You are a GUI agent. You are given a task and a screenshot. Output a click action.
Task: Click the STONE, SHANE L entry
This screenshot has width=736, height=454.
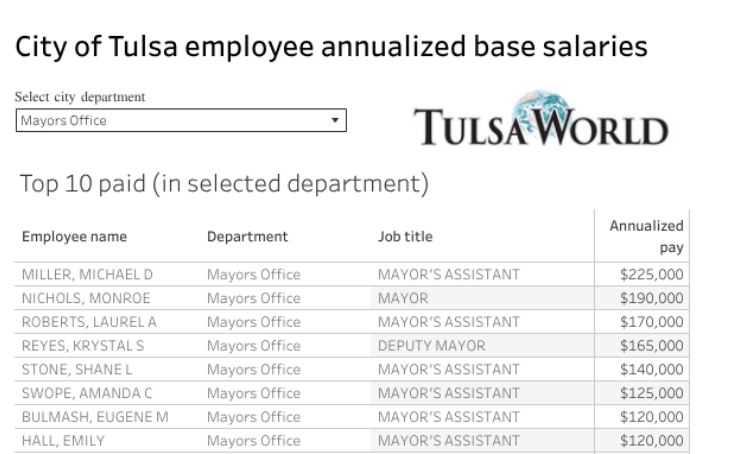(x=78, y=369)
